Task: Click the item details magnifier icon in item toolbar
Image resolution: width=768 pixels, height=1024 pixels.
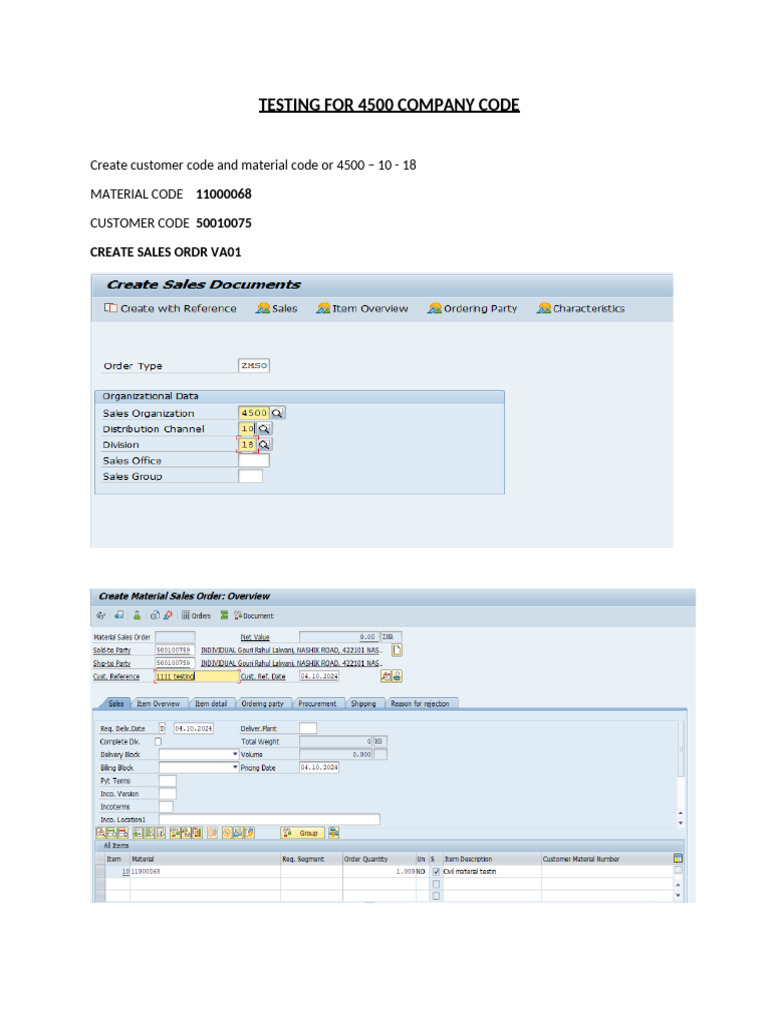Action: click(101, 833)
